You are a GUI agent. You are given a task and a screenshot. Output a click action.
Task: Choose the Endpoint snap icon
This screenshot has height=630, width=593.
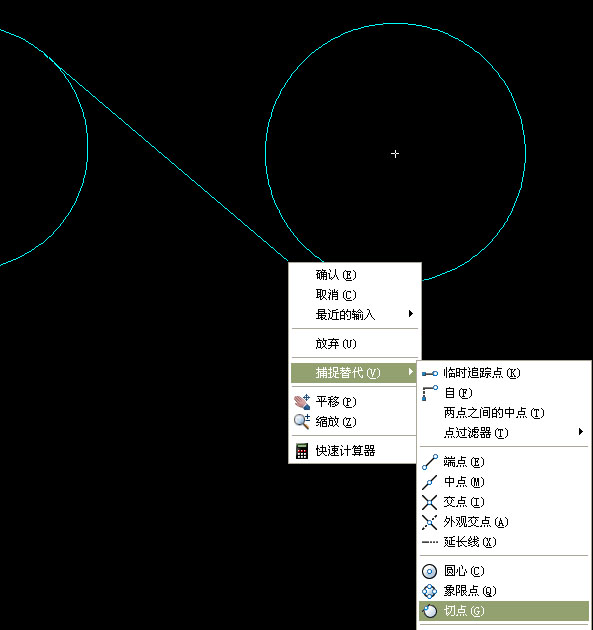(429, 462)
